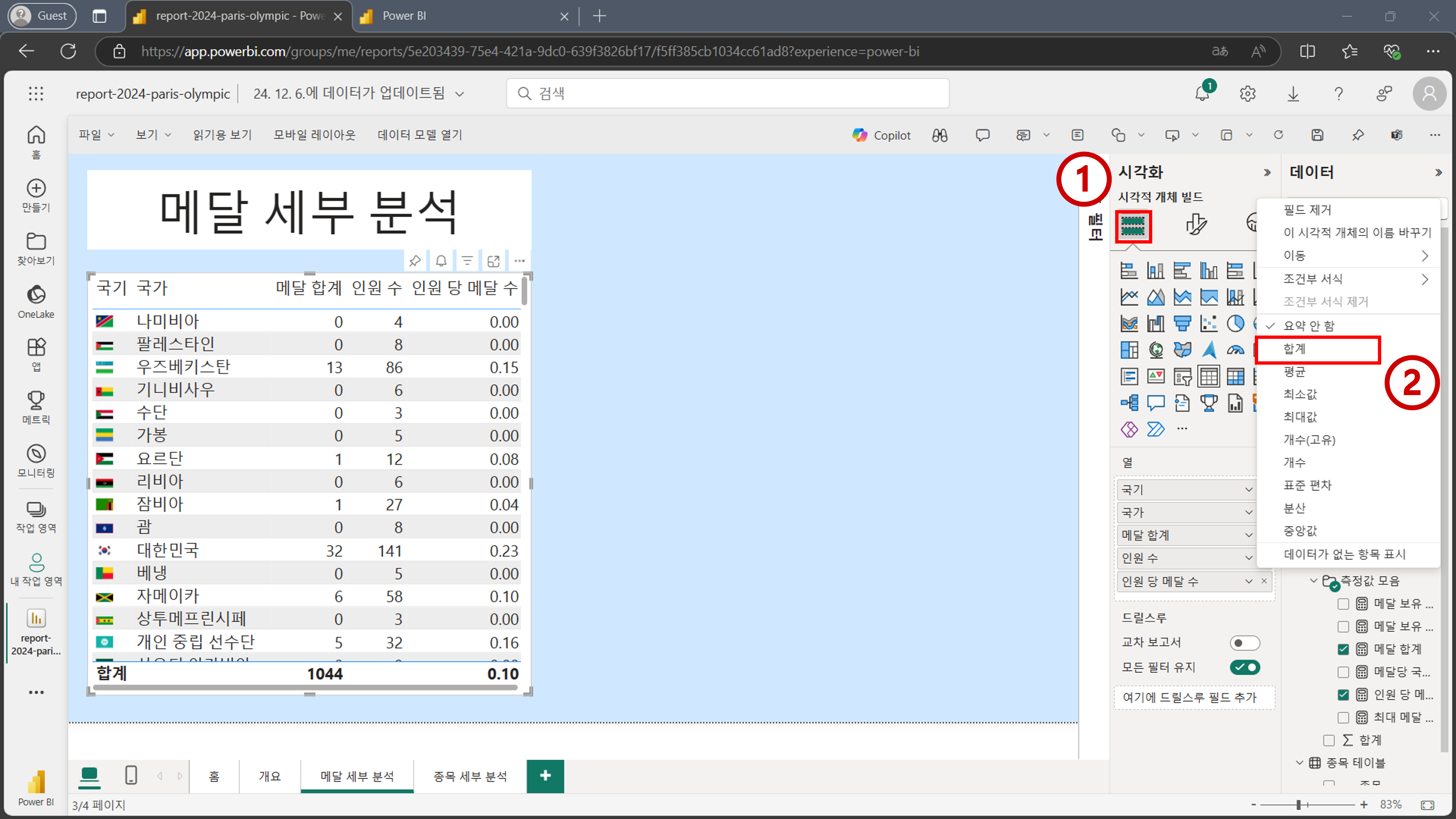Open OneLake in left navigation
This screenshot has height=819, width=1456.
(x=36, y=302)
